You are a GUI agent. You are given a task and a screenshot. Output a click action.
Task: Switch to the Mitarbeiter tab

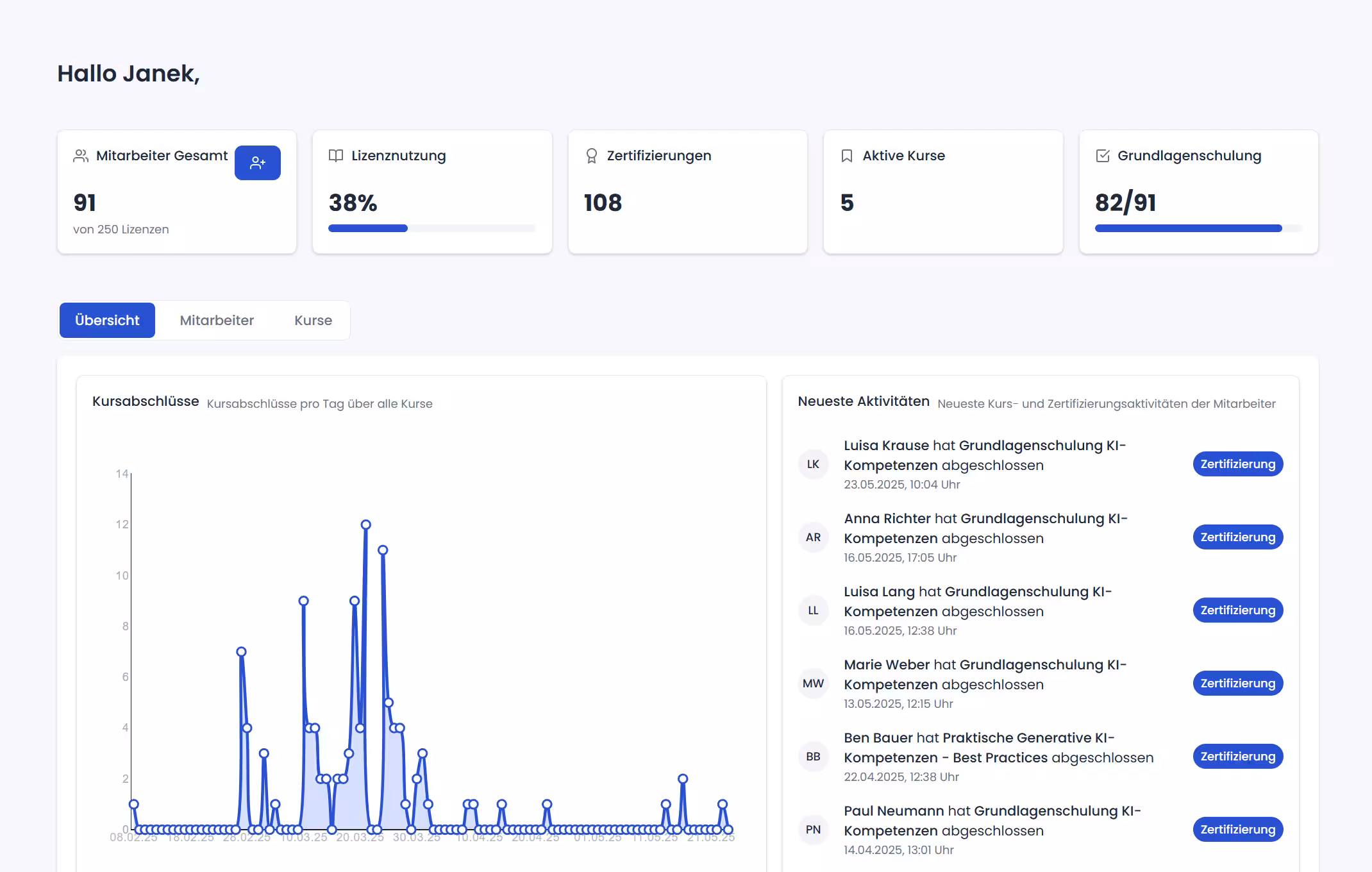pos(217,320)
